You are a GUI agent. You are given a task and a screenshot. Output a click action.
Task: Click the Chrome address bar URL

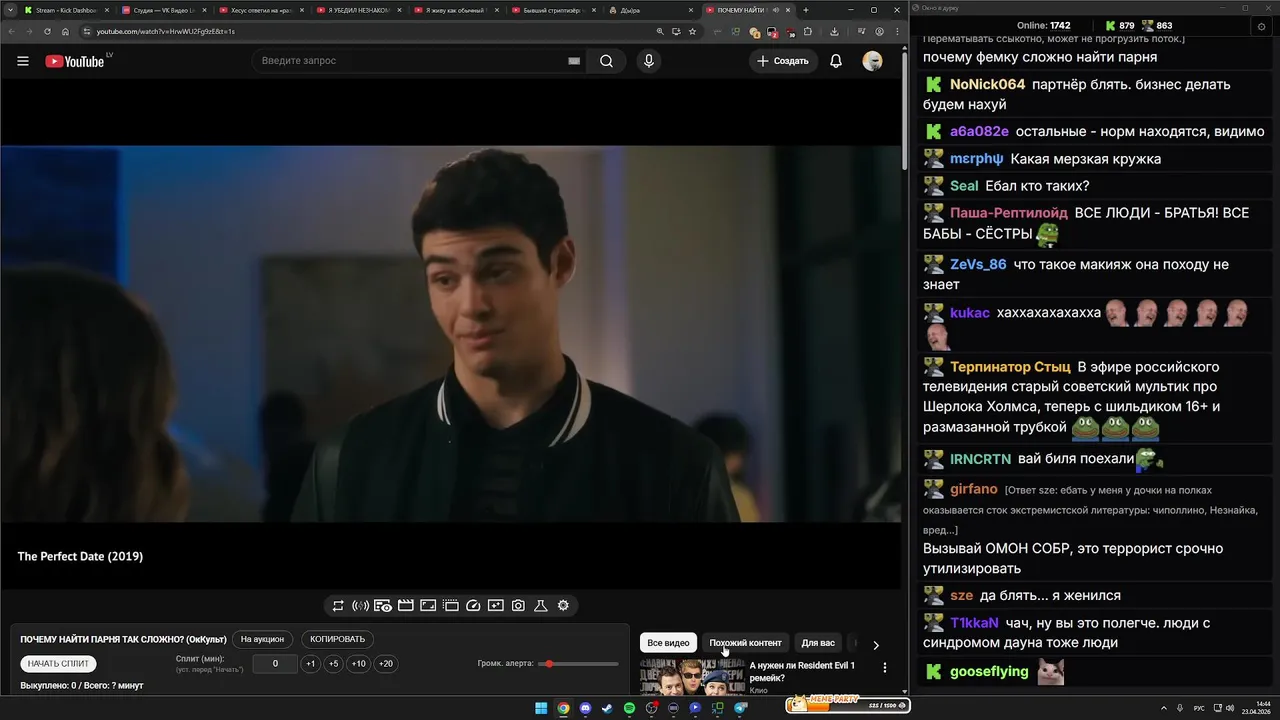pyautogui.click(x=166, y=31)
